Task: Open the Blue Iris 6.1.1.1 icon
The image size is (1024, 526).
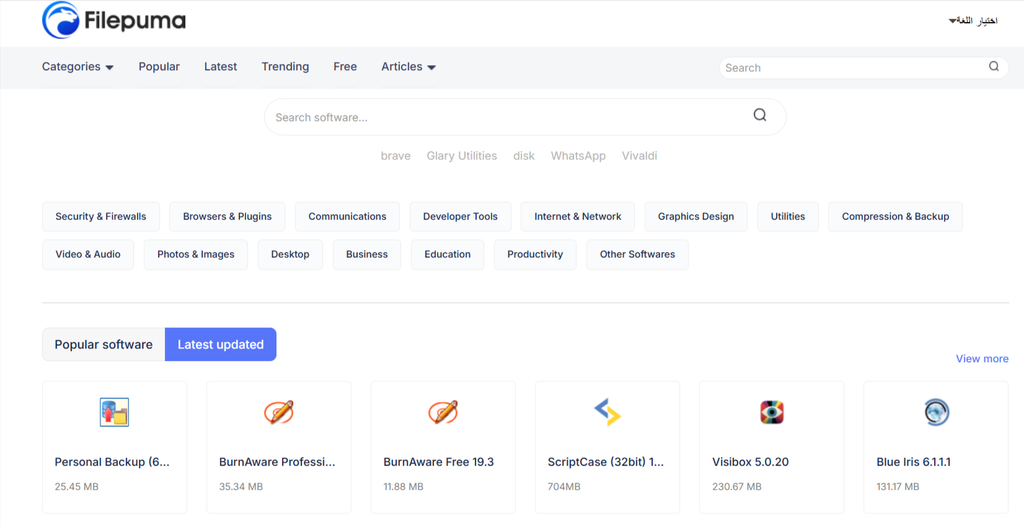Action: (936, 412)
